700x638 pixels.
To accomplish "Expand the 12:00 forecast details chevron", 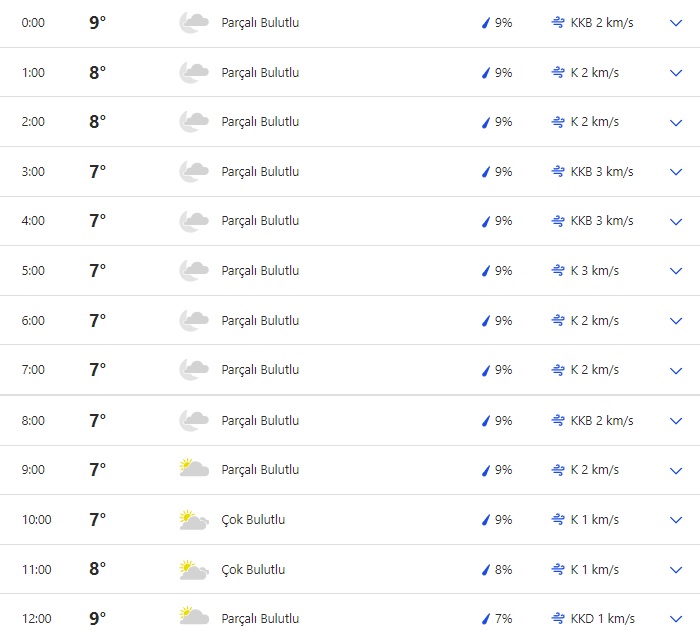I will [676, 619].
